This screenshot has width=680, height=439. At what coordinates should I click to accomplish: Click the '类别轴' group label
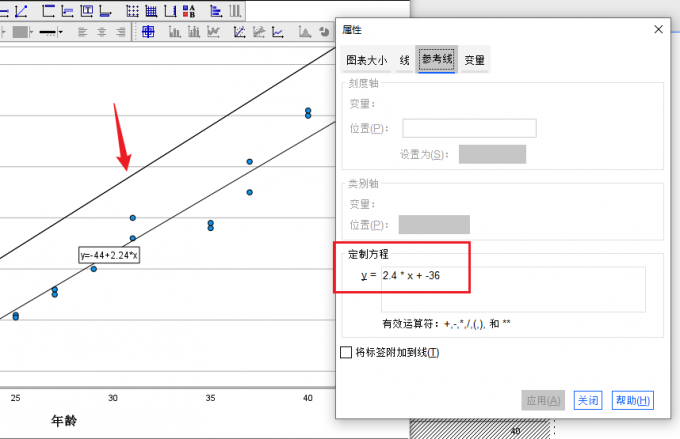point(363,184)
